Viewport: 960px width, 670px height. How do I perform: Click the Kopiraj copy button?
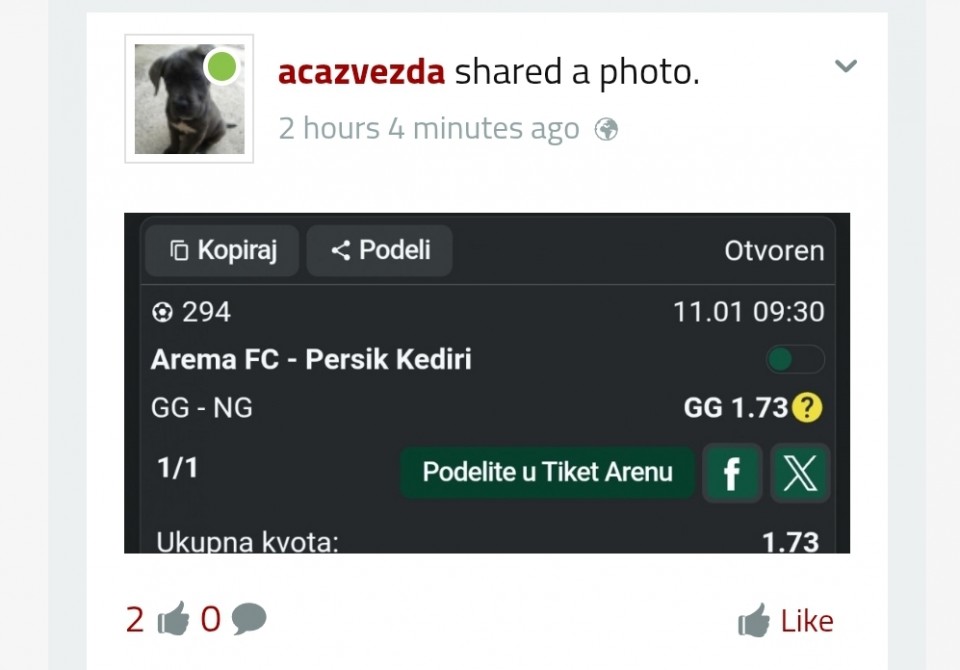222,250
